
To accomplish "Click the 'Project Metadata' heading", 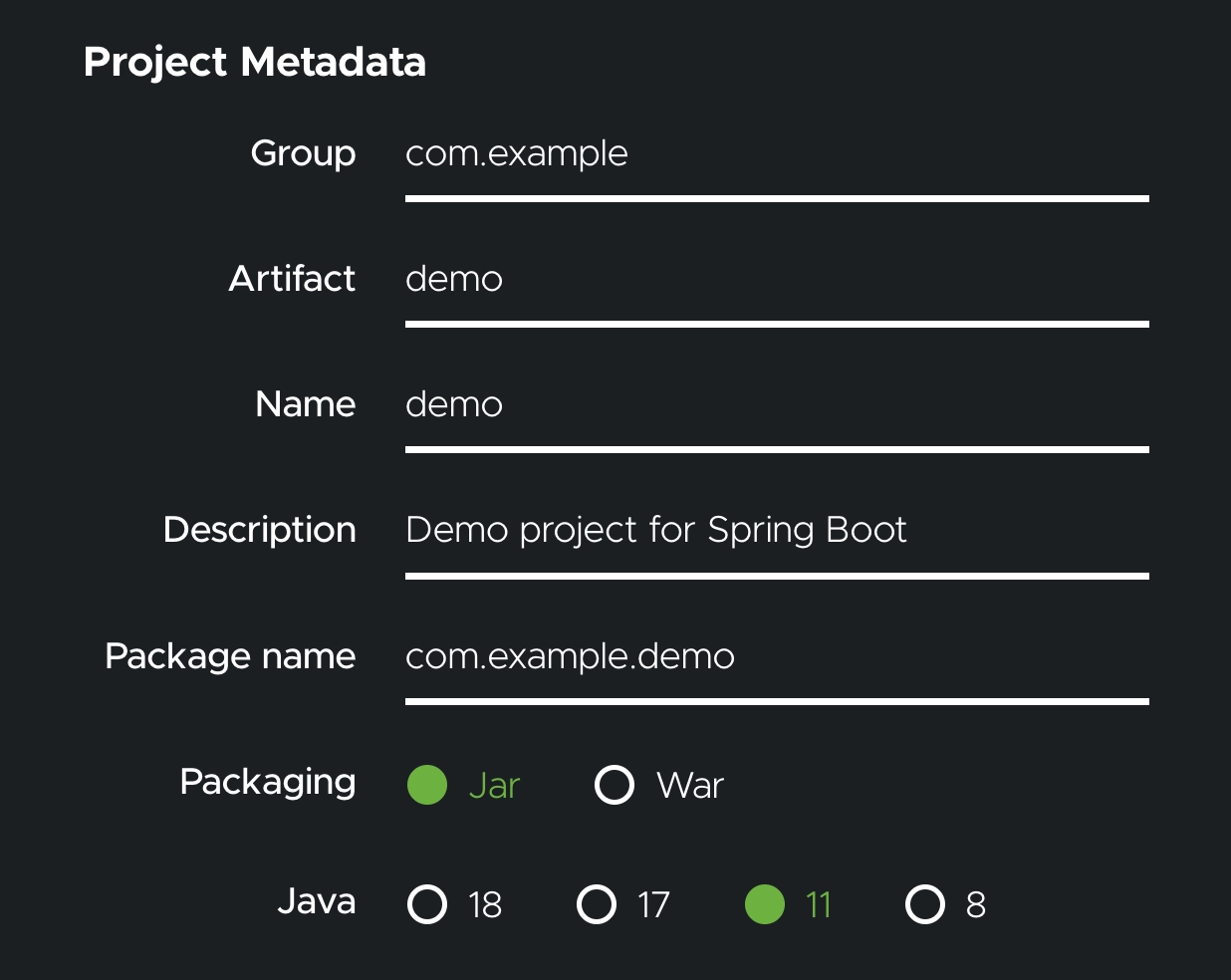I will pyautogui.click(x=255, y=62).
